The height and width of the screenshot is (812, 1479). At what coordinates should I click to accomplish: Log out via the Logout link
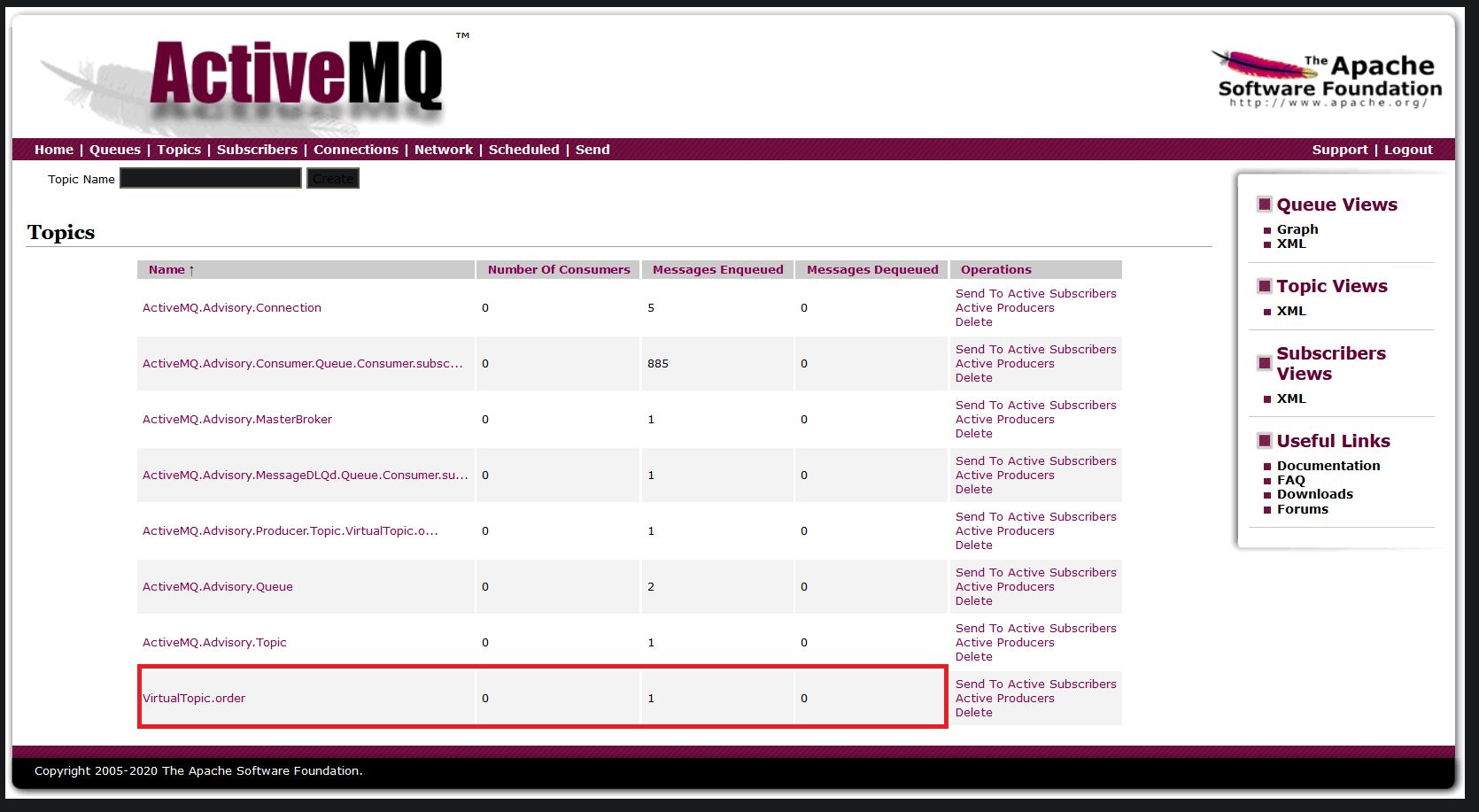(1408, 150)
